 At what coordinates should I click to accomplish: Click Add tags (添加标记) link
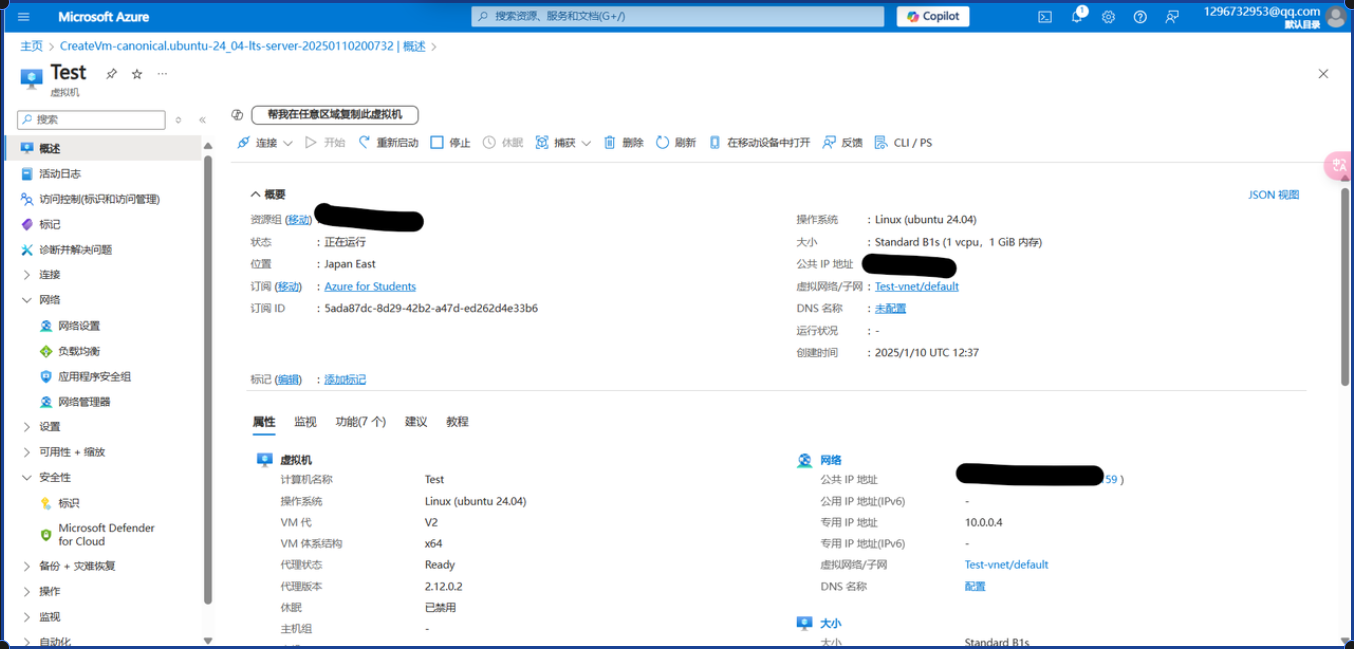point(345,380)
